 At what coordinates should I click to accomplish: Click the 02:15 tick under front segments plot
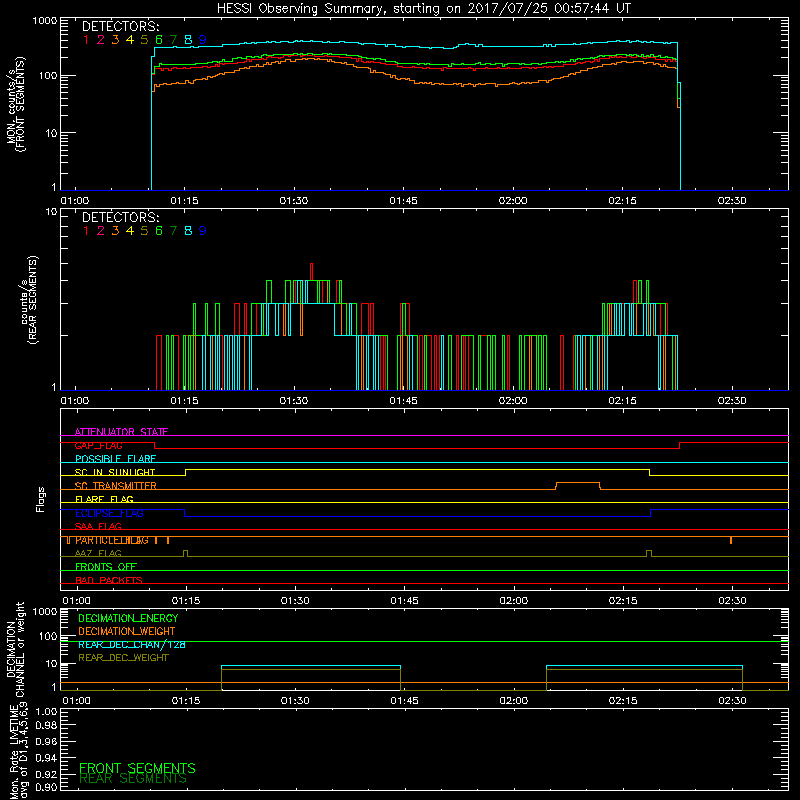pyautogui.click(x=622, y=201)
